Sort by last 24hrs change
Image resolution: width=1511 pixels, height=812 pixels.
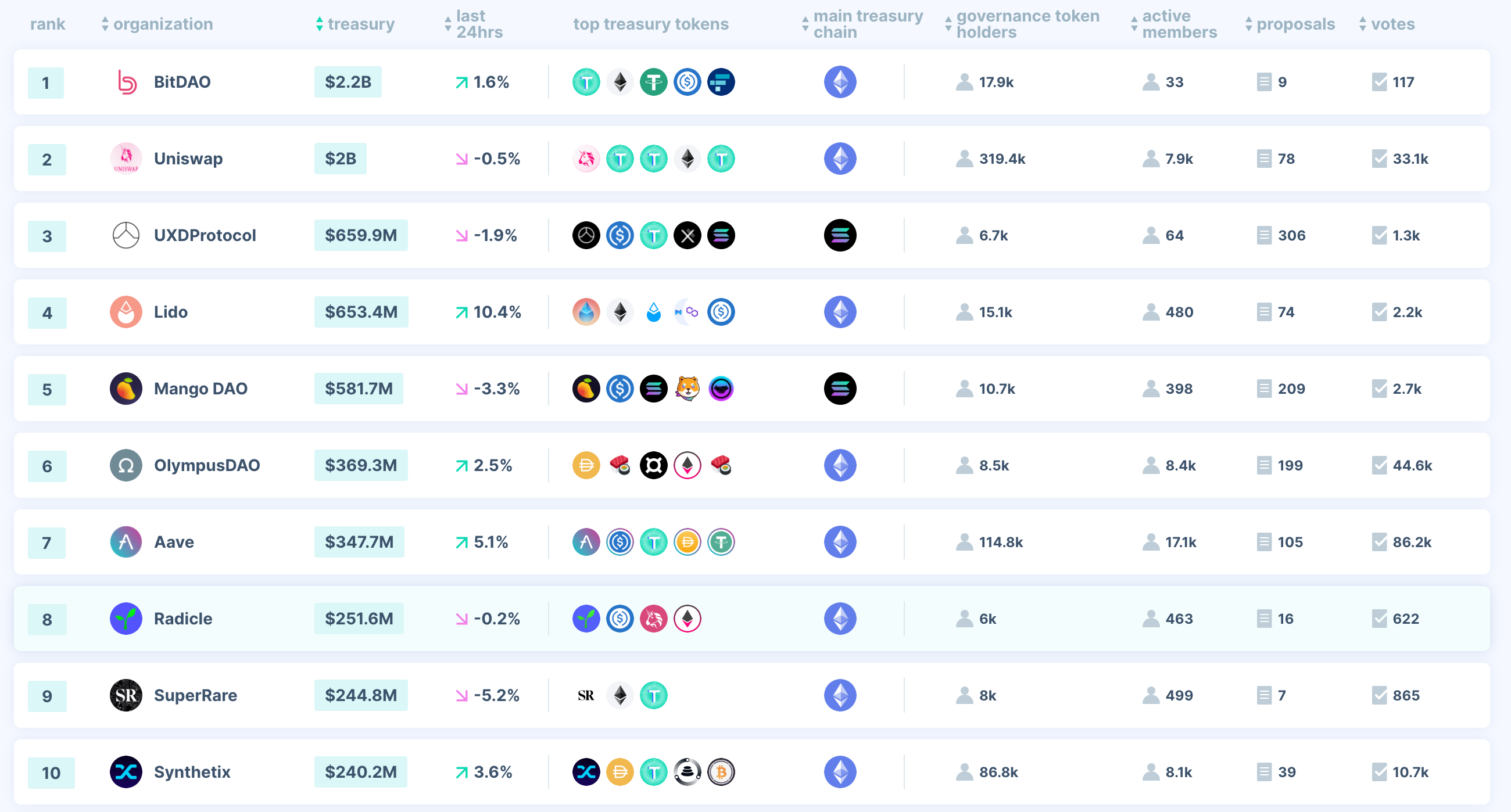tap(474, 24)
